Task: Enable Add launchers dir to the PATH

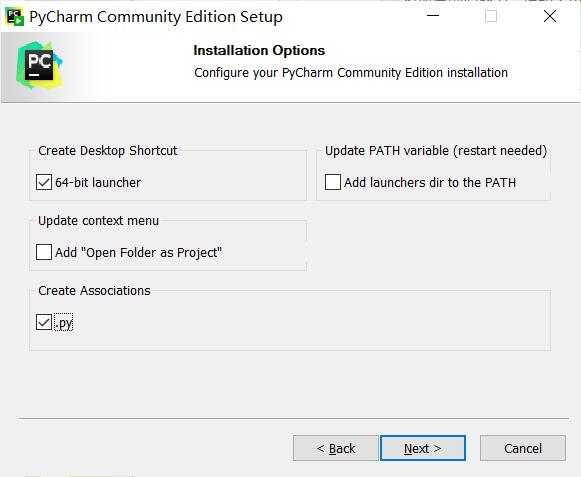Action: [333, 182]
